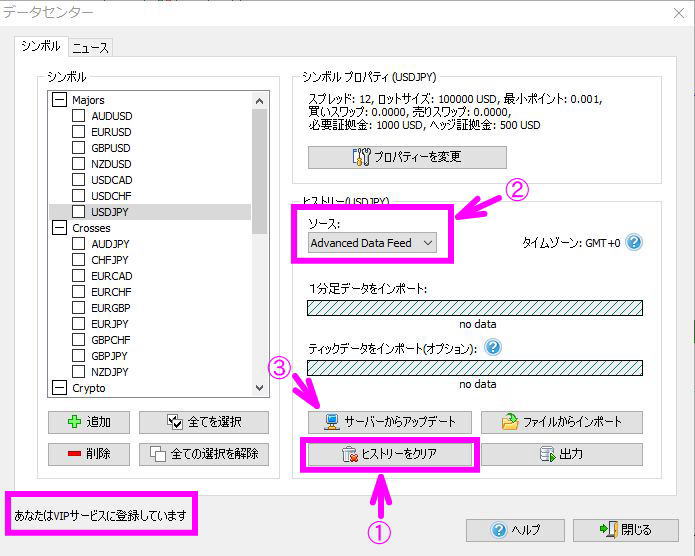Check the NZDUSD checkbox
Screen dimensions: 695x556
tap(78, 164)
